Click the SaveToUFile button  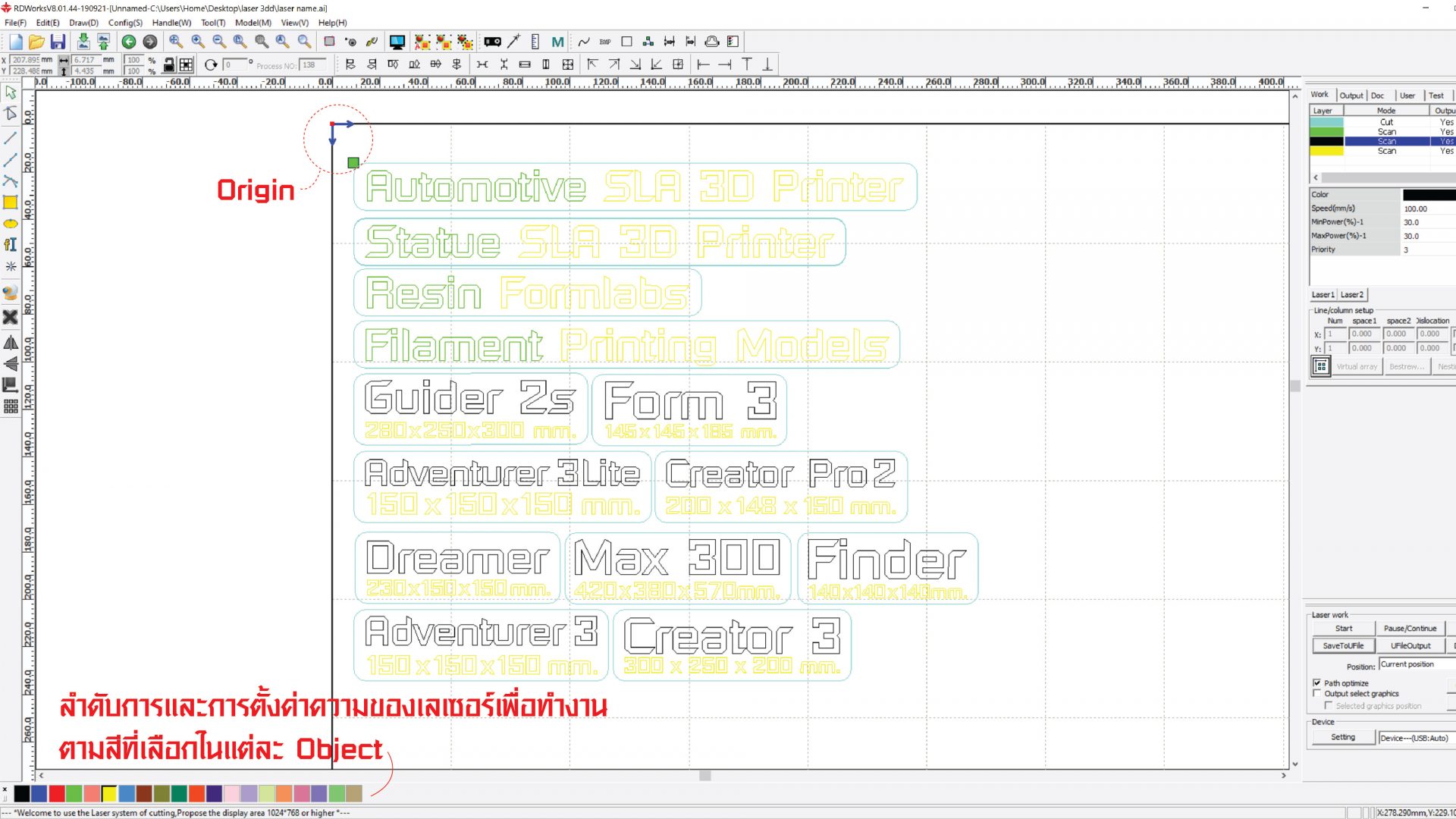1343,646
